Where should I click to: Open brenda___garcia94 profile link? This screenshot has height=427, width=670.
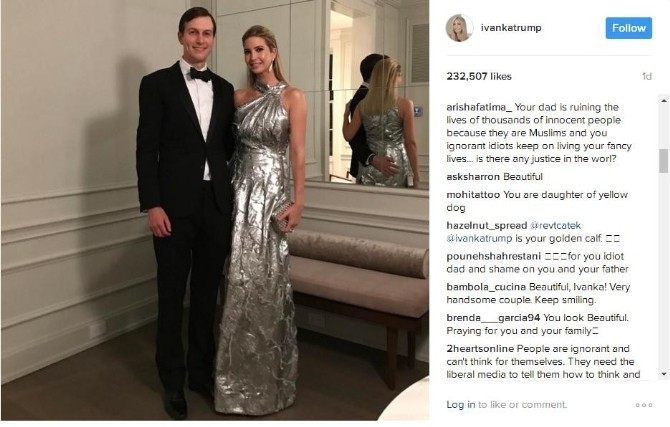pos(494,318)
